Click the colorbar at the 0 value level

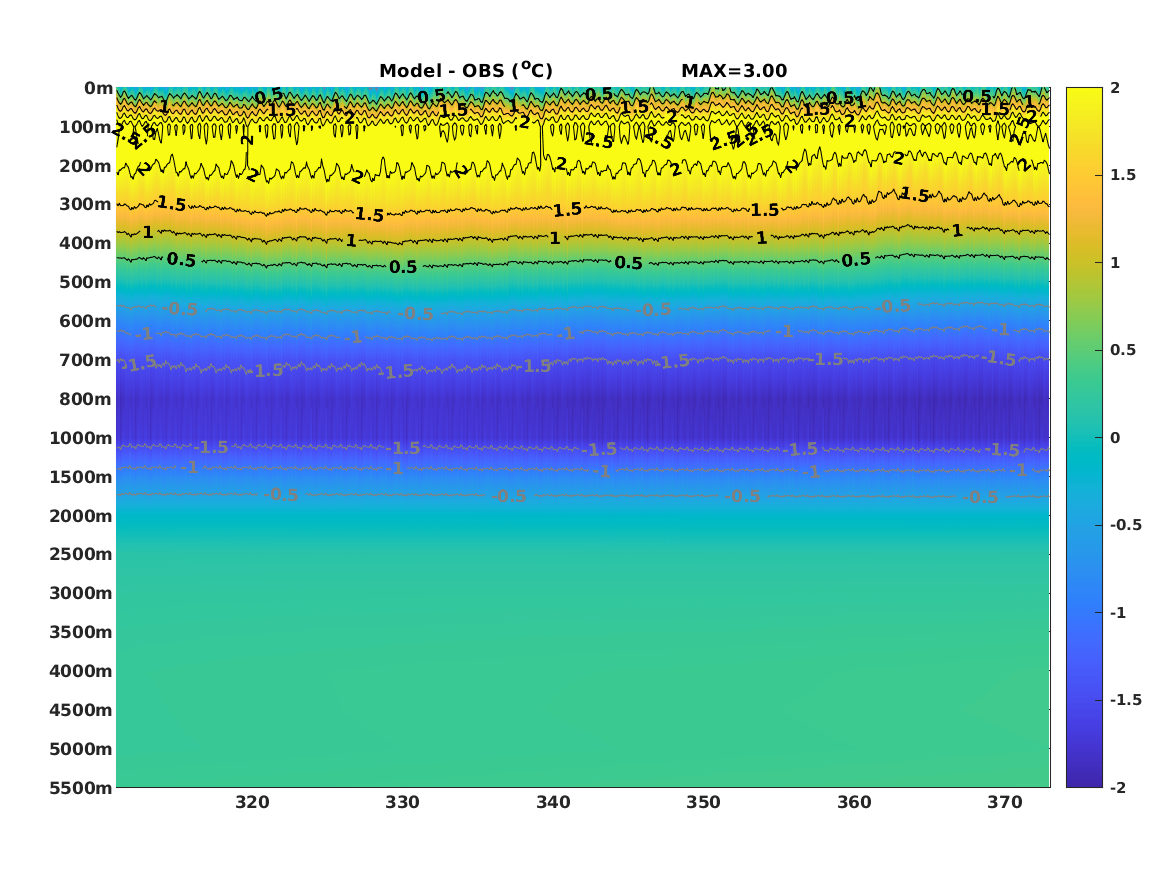click(x=1084, y=438)
